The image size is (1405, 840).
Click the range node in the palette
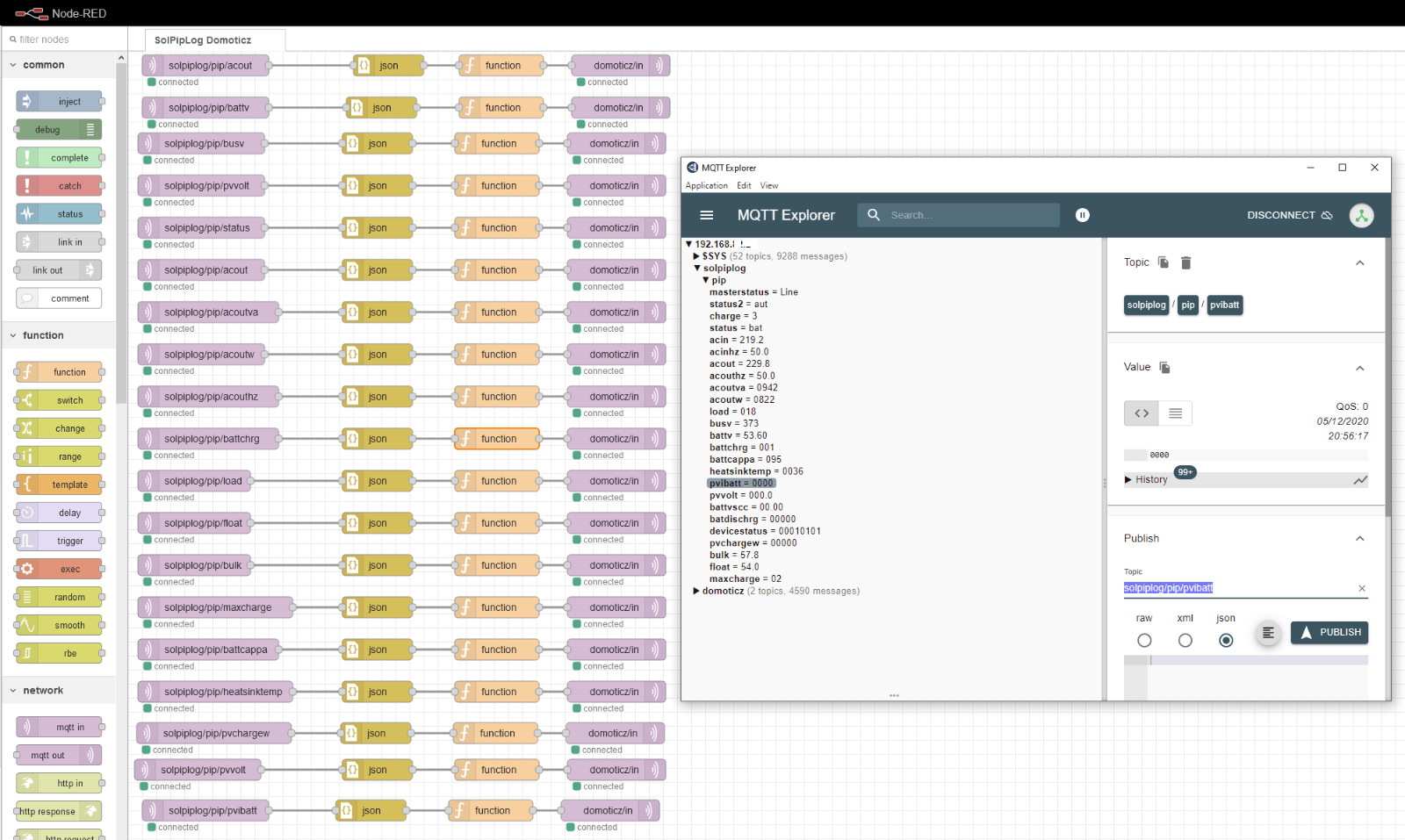pos(59,456)
